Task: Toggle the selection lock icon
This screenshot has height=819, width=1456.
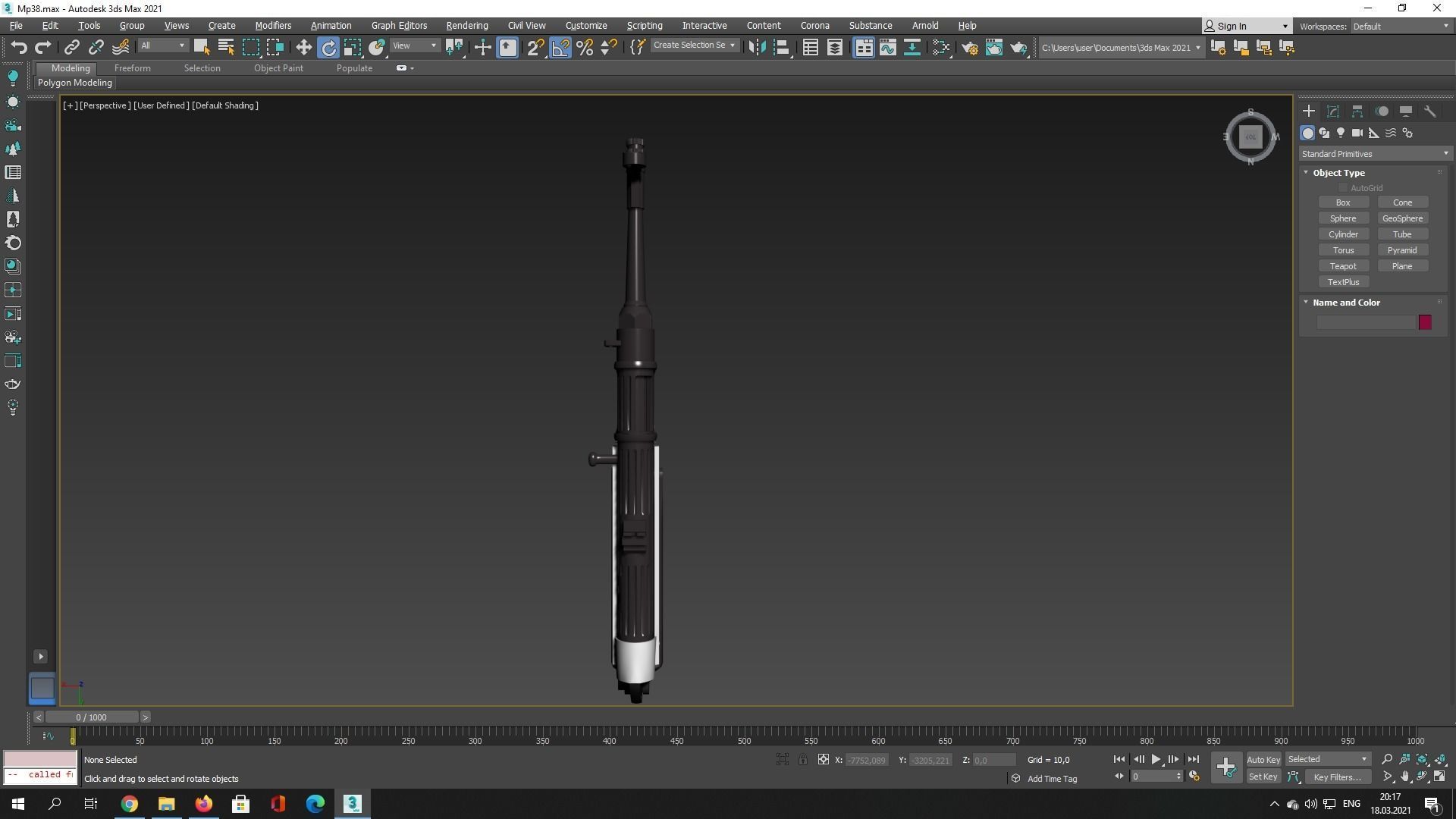Action: 802,760
